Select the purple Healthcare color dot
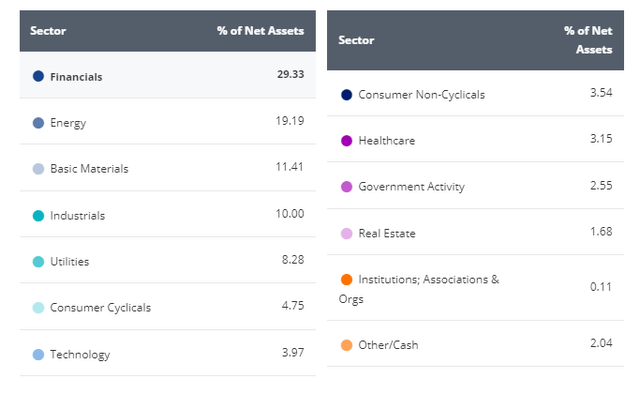The image size is (640, 409). [347, 141]
